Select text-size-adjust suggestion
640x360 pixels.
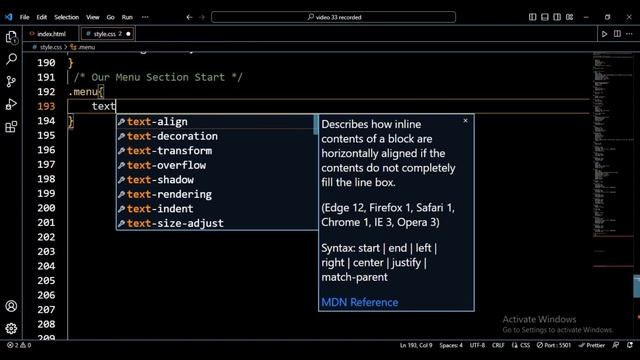[215, 223]
